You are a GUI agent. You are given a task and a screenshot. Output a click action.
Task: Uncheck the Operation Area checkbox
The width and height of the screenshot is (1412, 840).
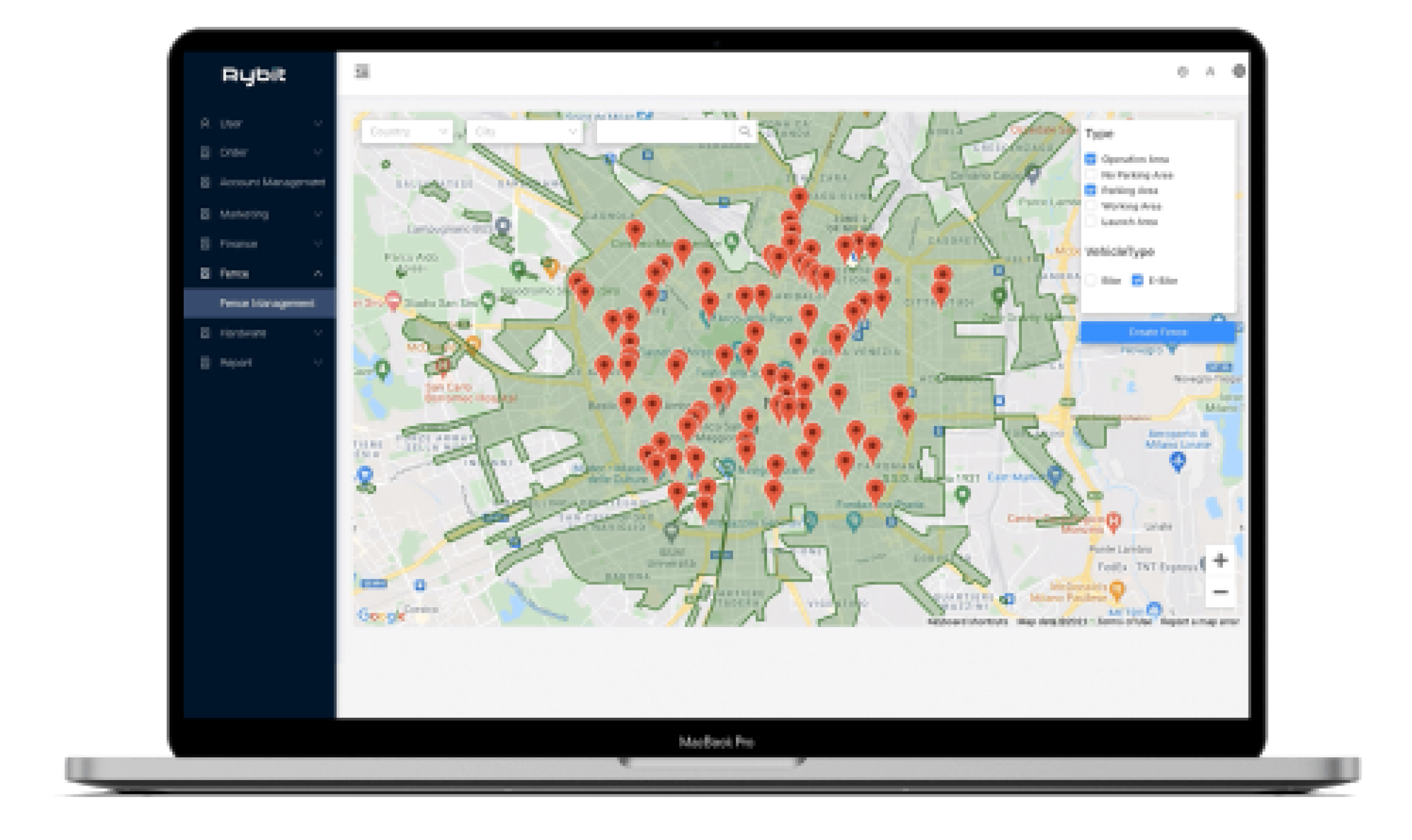[1090, 159]
